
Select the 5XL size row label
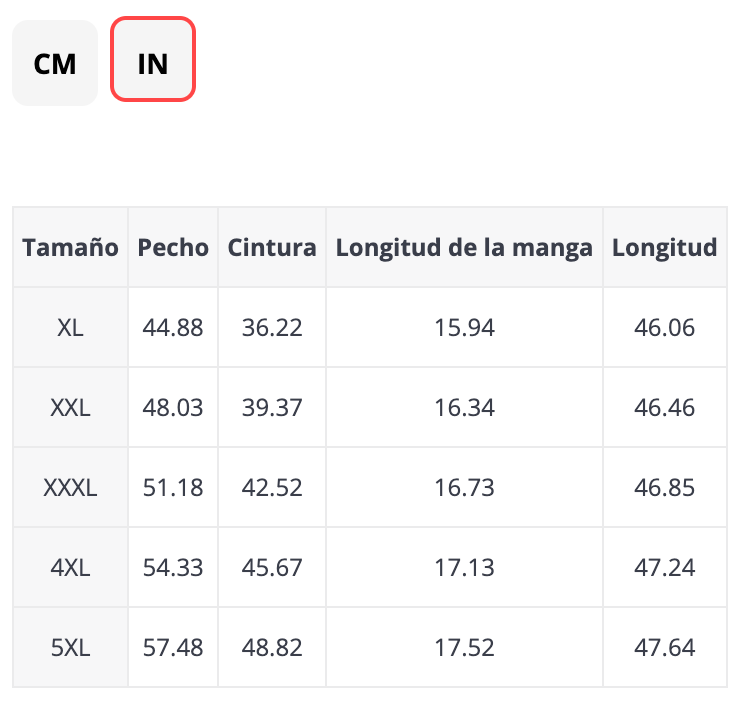click(x=70, y=647)
